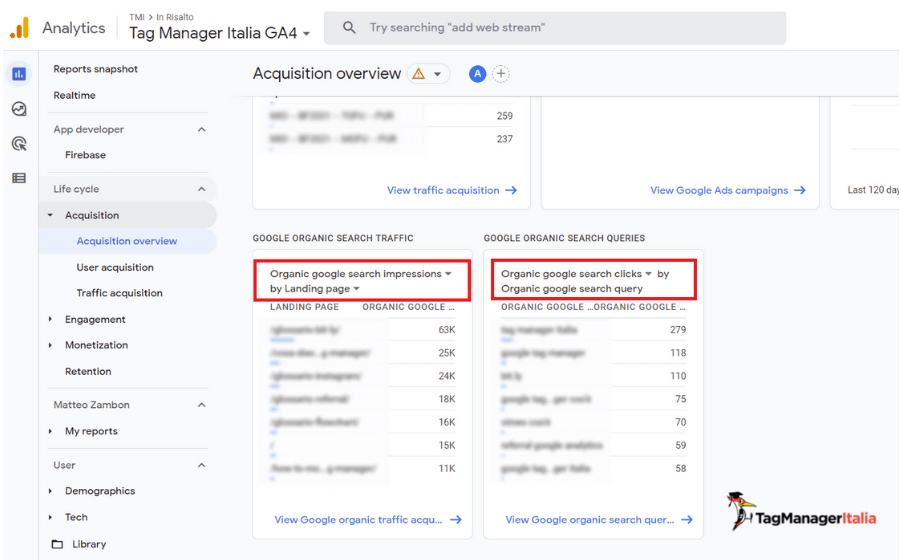This screenshot has height=560, width=902.
Task: Open Reports snapshot
Action: point(95,69)
